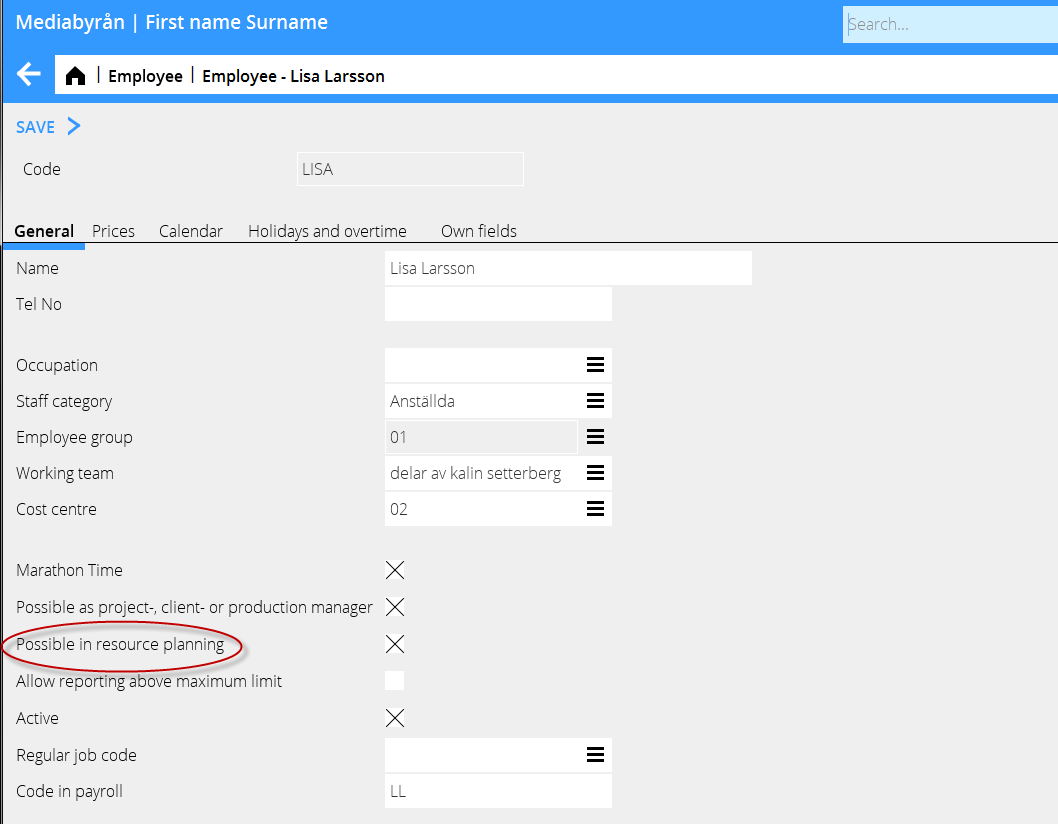Screen dimensions: 1058x824
Task: Uncheck the Active checkbox
Action: point(395,718)
